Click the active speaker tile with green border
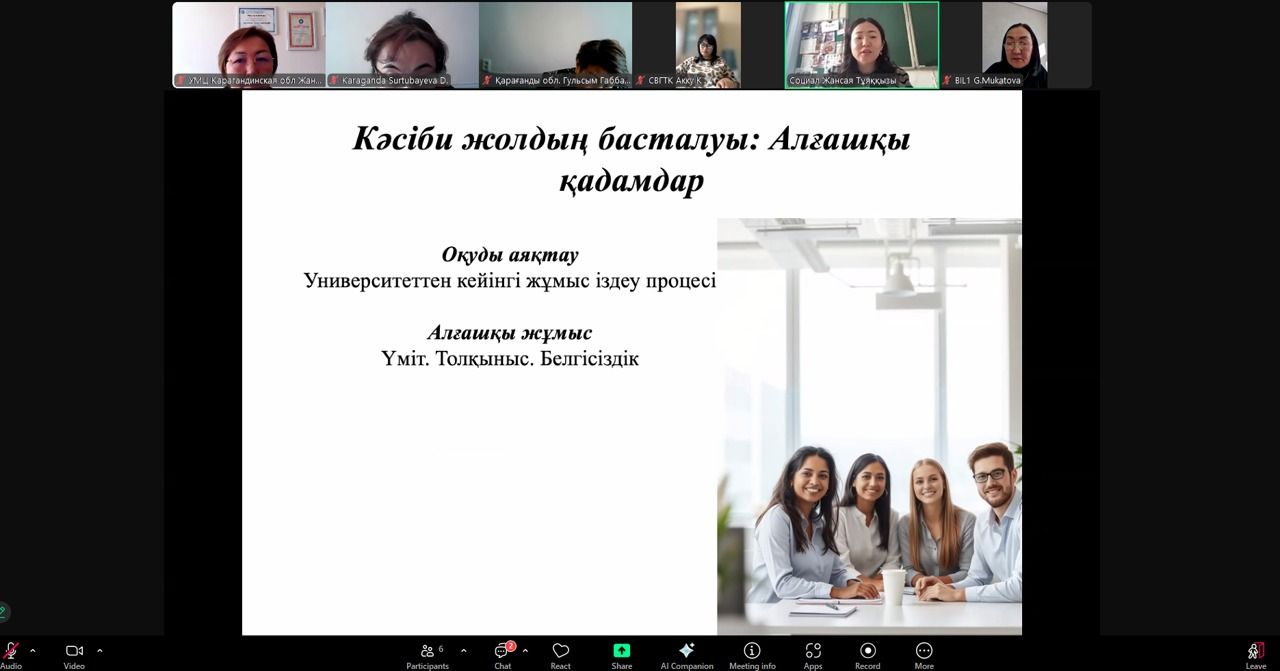This screenshot has width=1280, height=671. [x=862, y=45]
